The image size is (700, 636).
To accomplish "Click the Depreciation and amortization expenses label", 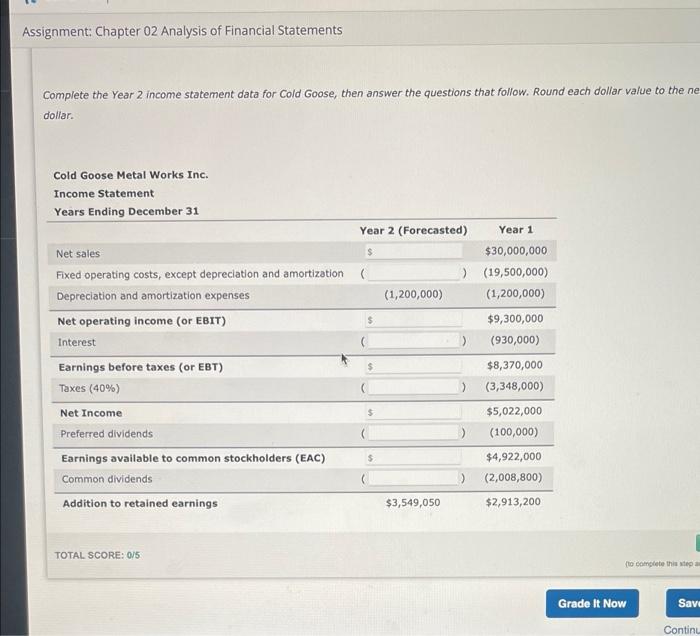I will tap(153, 295).
